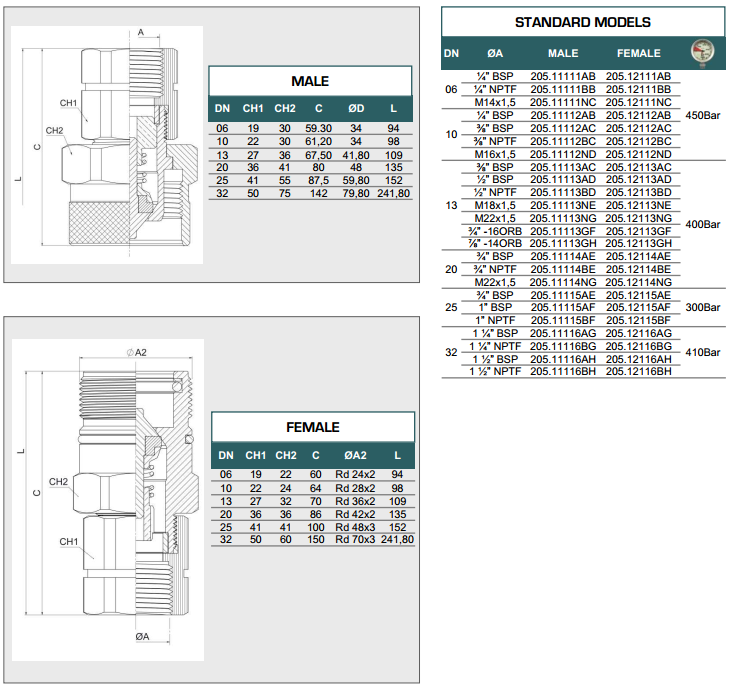Click the STANDARD MODELS table title
Screen dimensions: 738x686
(582, 22)
